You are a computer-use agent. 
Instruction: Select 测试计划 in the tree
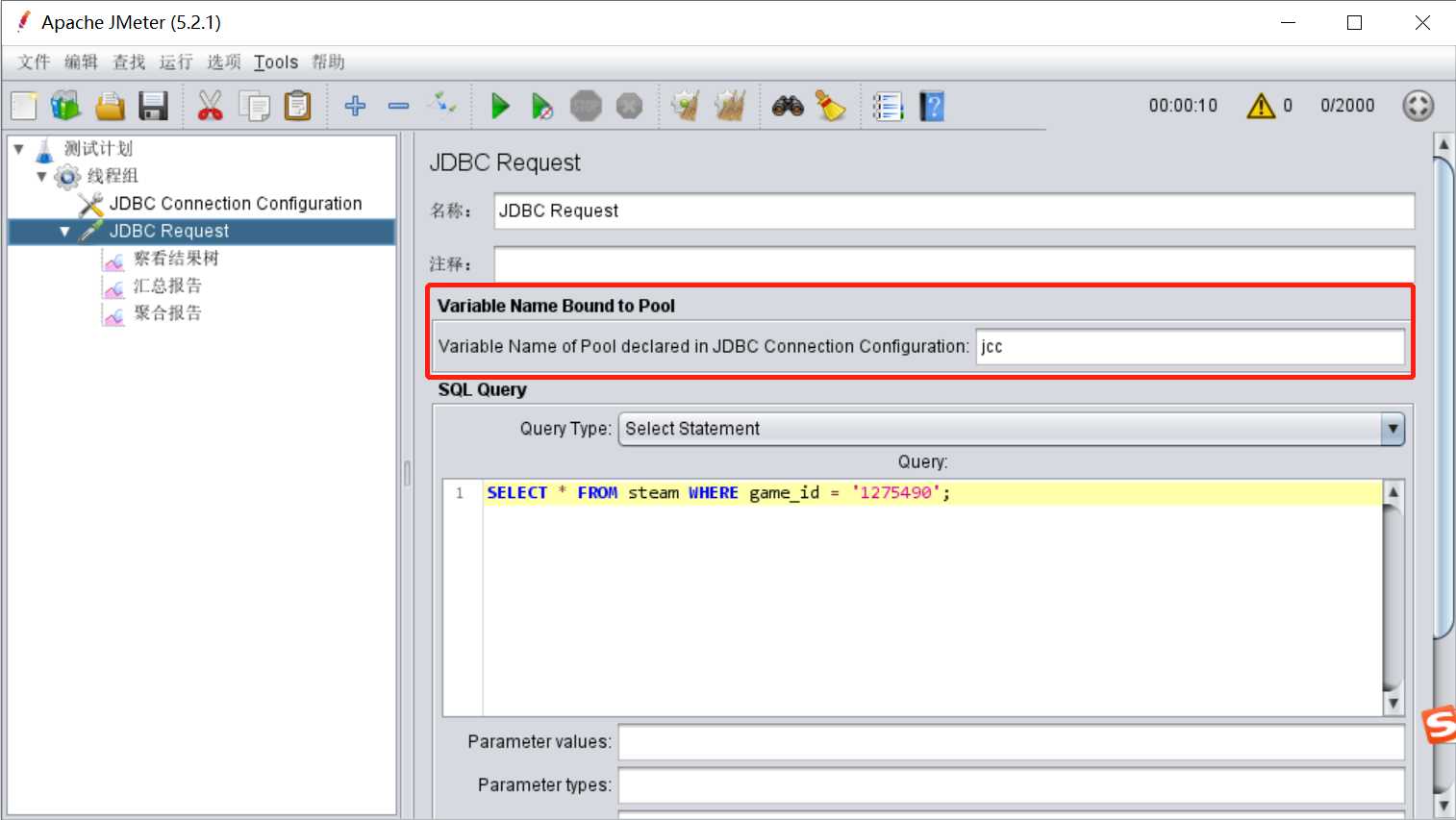click(98, 149)
